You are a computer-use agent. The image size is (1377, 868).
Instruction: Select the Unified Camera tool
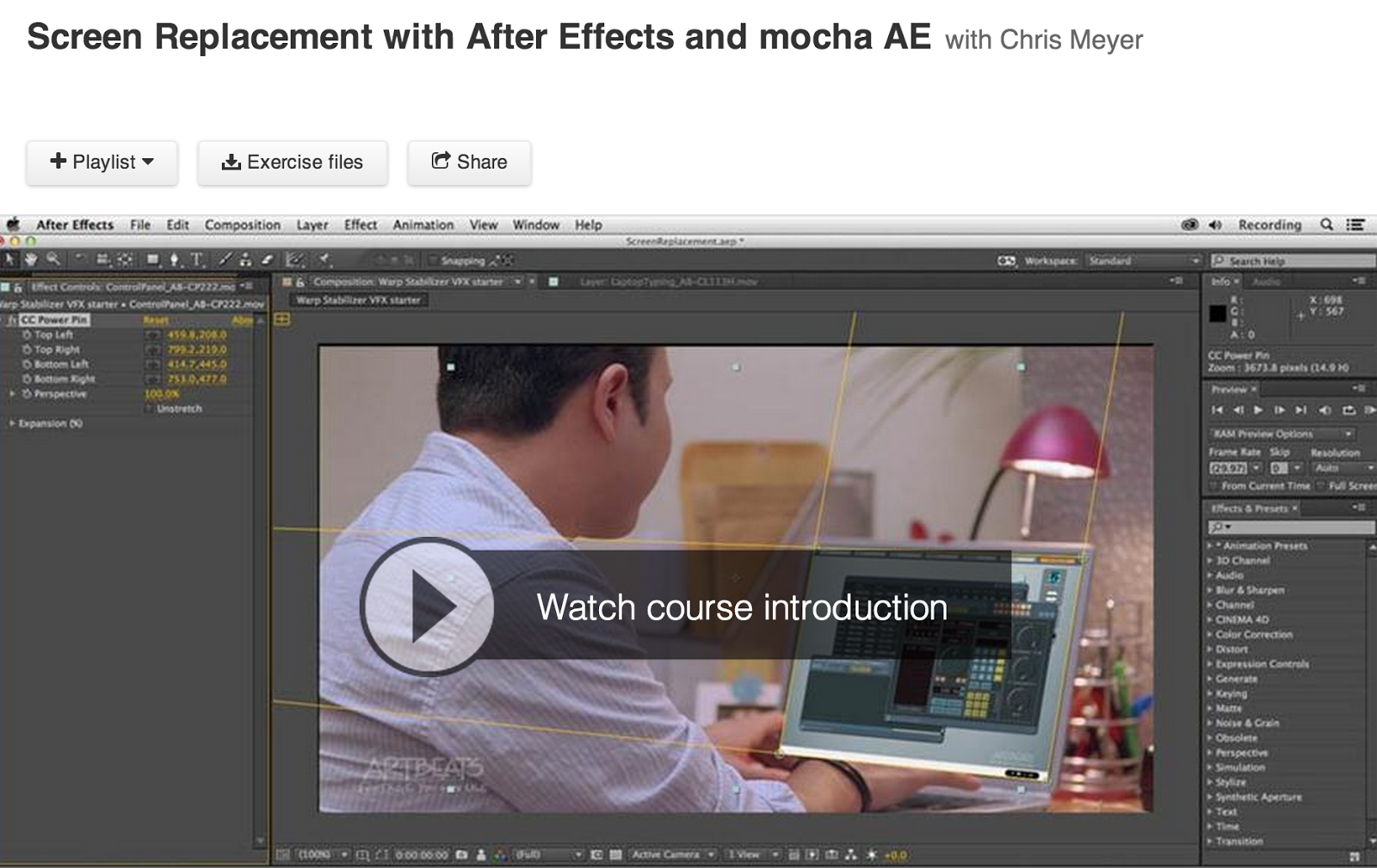tap(102, 259)
